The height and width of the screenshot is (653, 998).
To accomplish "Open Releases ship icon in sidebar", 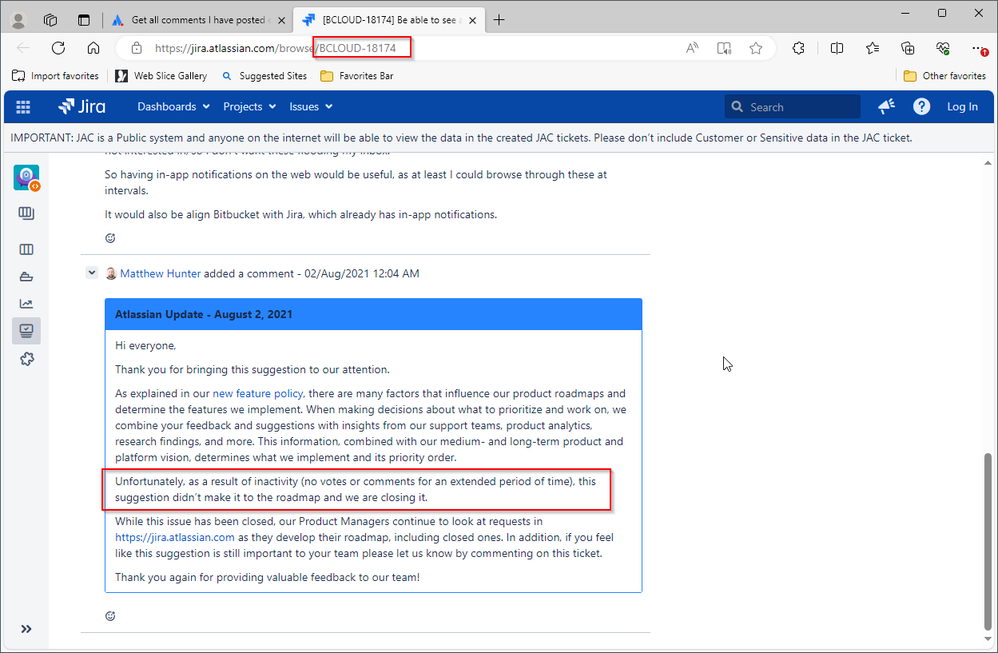I will (26, 277).
